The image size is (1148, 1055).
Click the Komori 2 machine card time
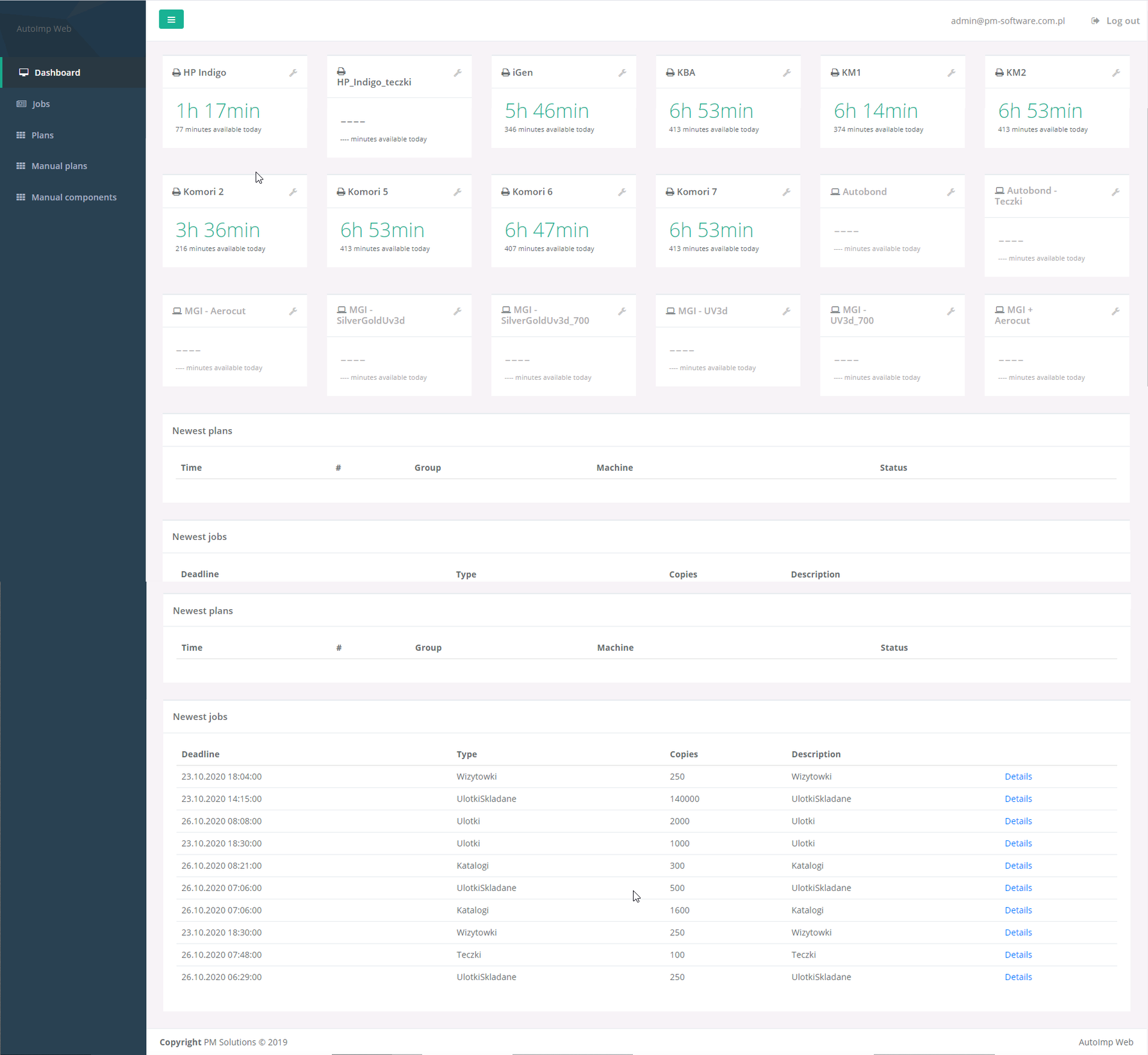pos(218,230)
